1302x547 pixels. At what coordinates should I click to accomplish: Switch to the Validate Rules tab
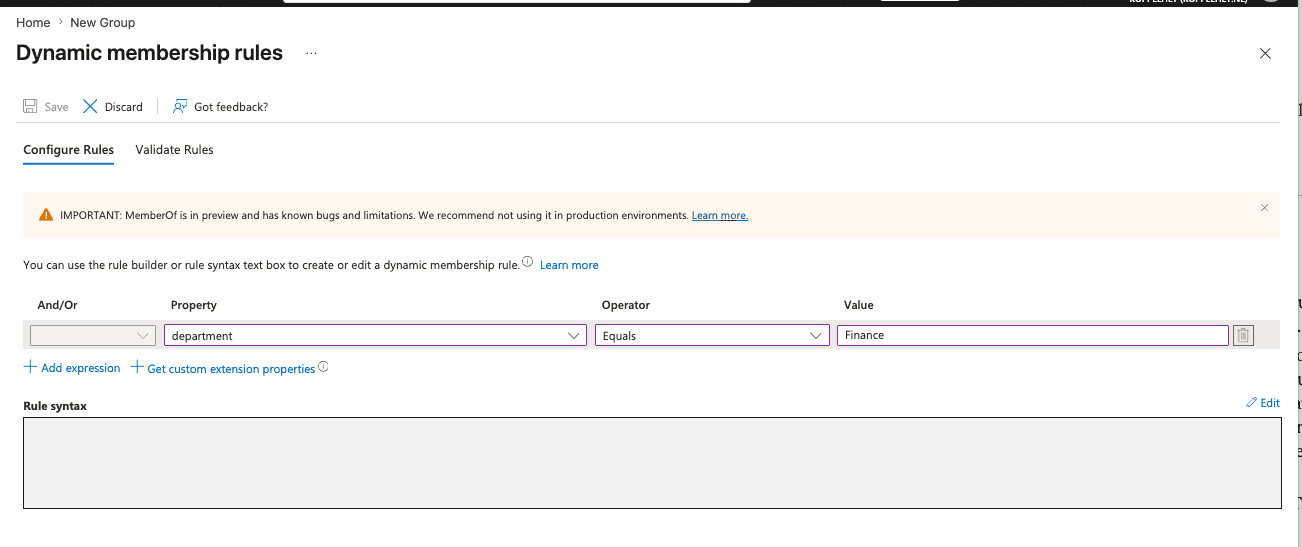click(x=174, y=150)
